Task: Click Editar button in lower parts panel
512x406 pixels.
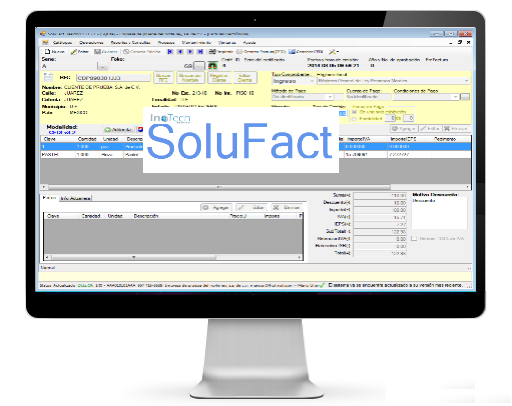Action: click(x=252, y=207)
